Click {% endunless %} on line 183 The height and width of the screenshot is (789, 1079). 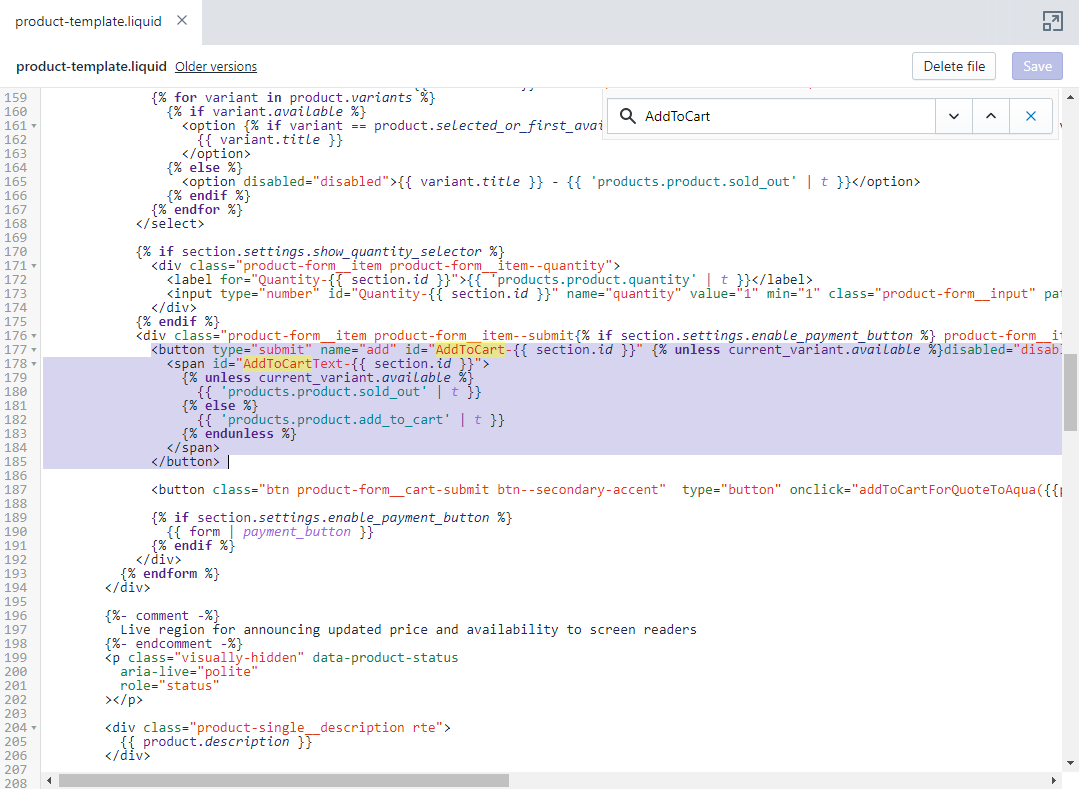click(x=239, y=433)
